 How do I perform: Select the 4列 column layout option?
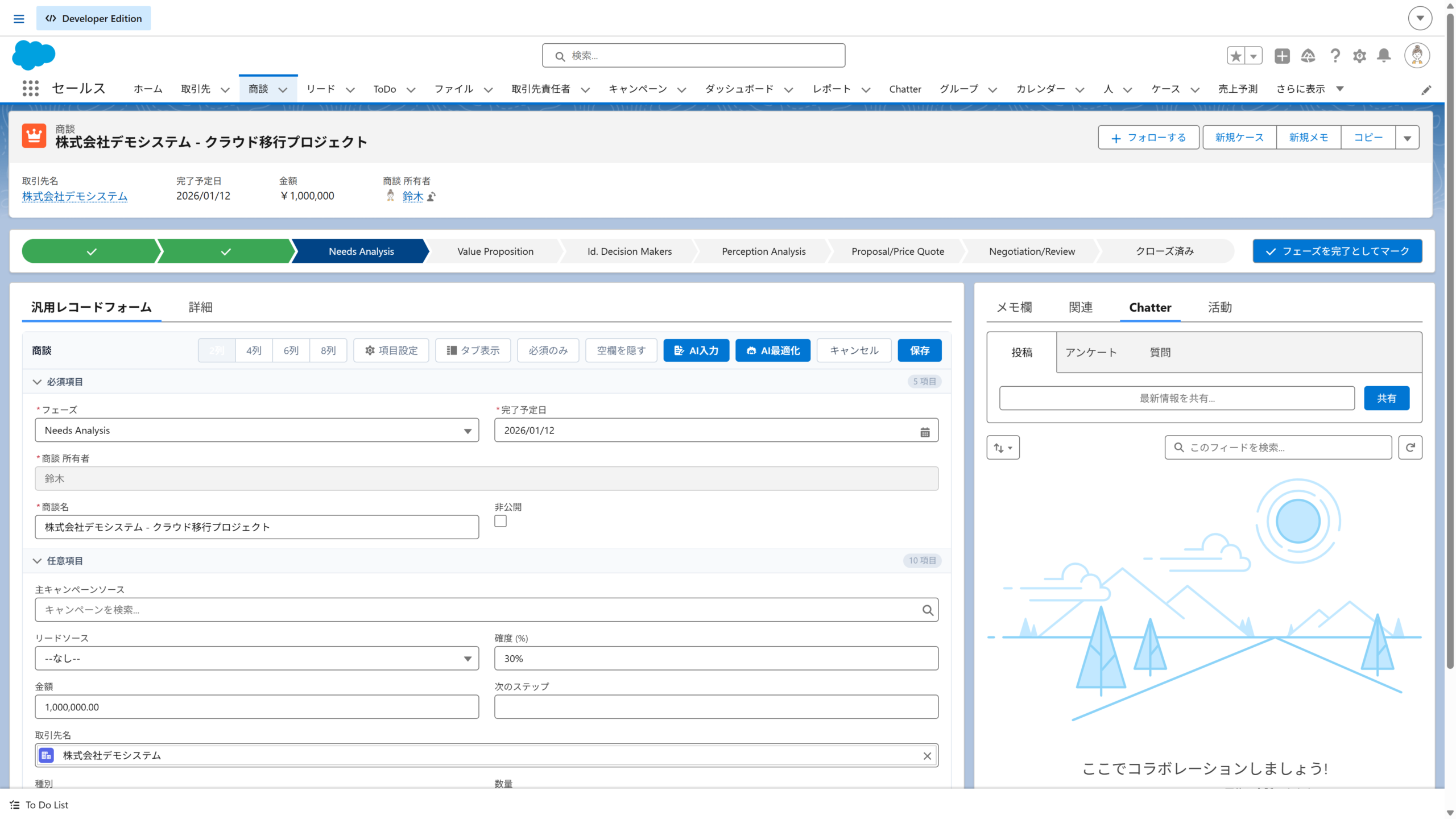[x=254, y=350]
